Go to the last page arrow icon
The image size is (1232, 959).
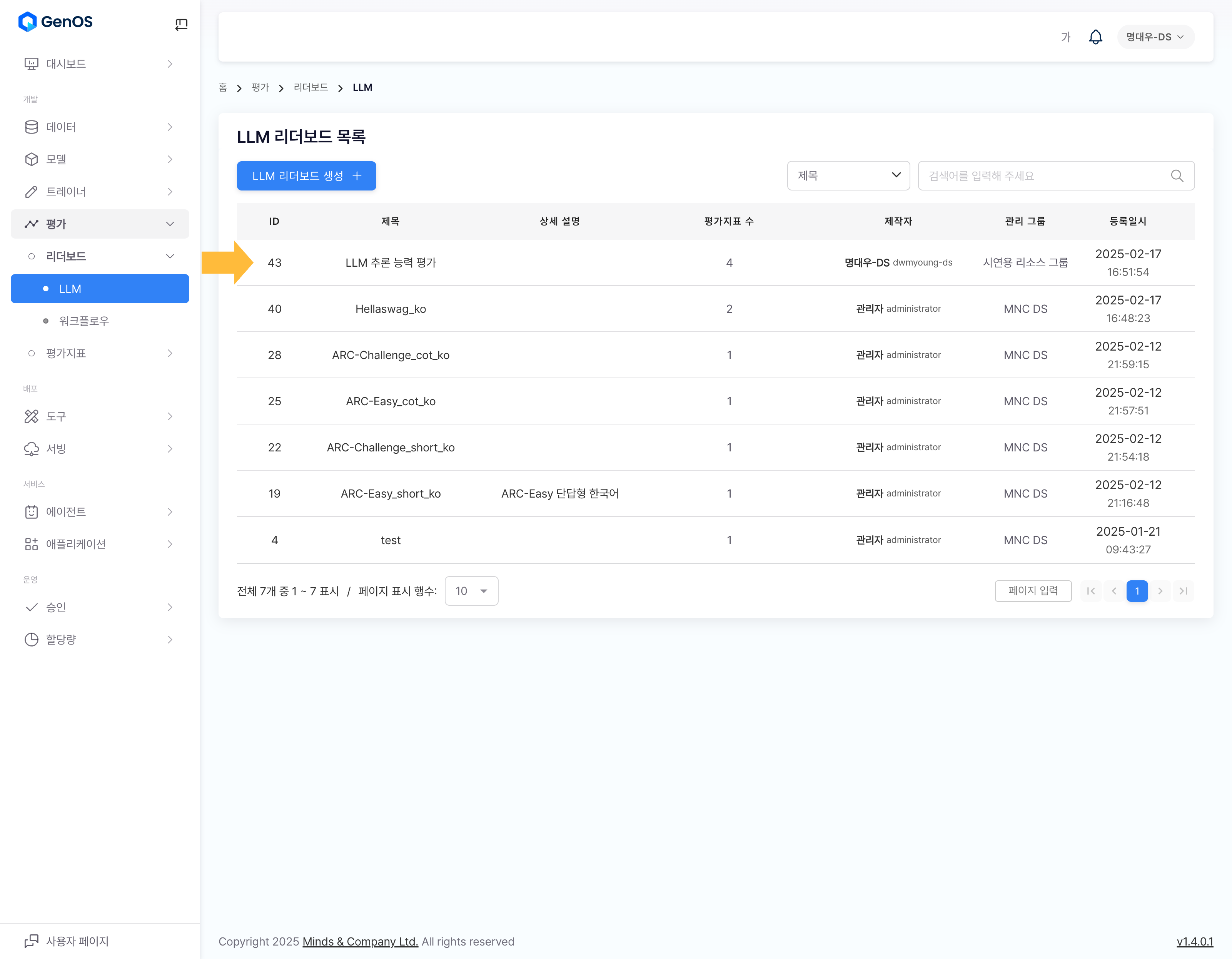[x=1183, y=591]
